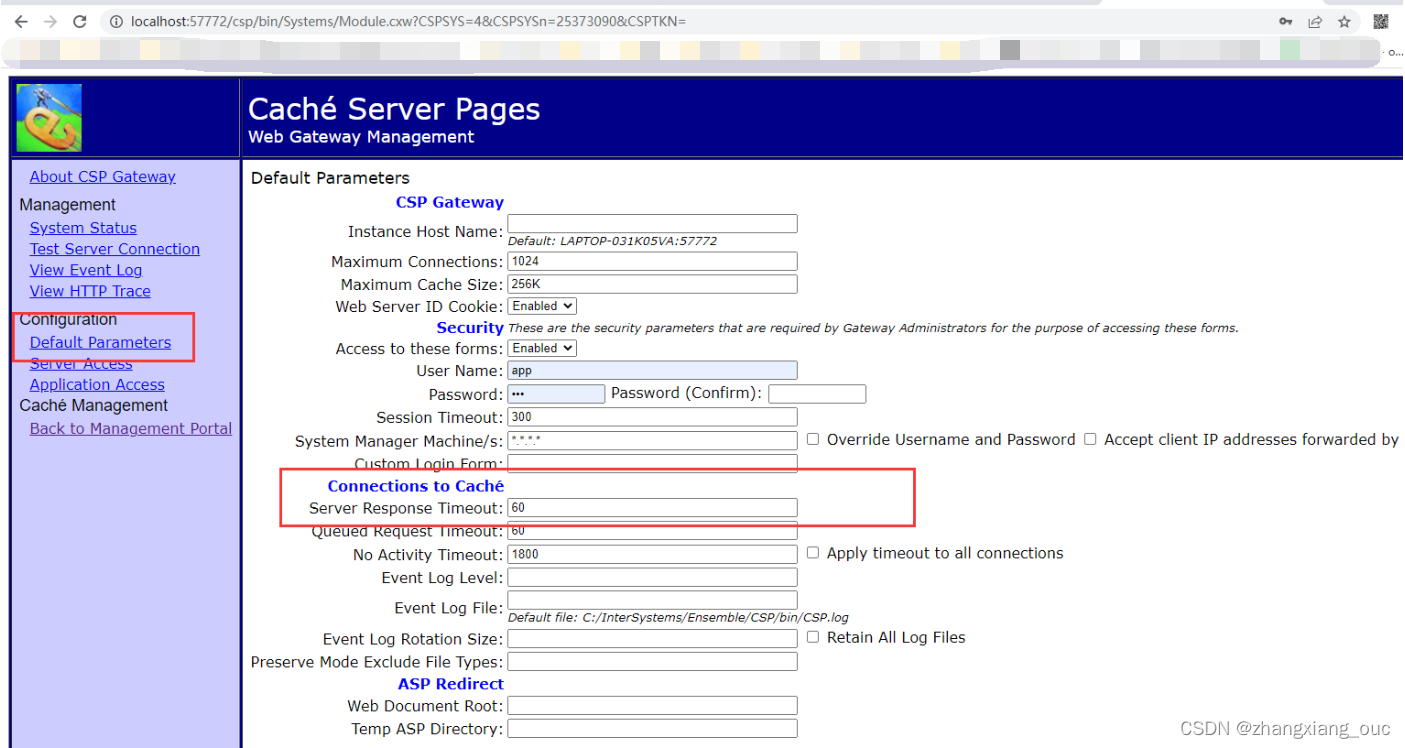1405x748 pixels.
Task: Click the Security section heading
Action: 470,327
